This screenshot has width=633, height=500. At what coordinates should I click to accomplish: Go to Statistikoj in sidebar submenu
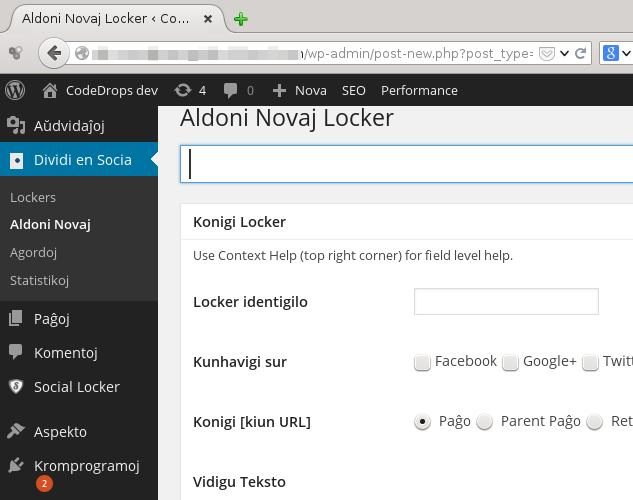click(39, 280)
